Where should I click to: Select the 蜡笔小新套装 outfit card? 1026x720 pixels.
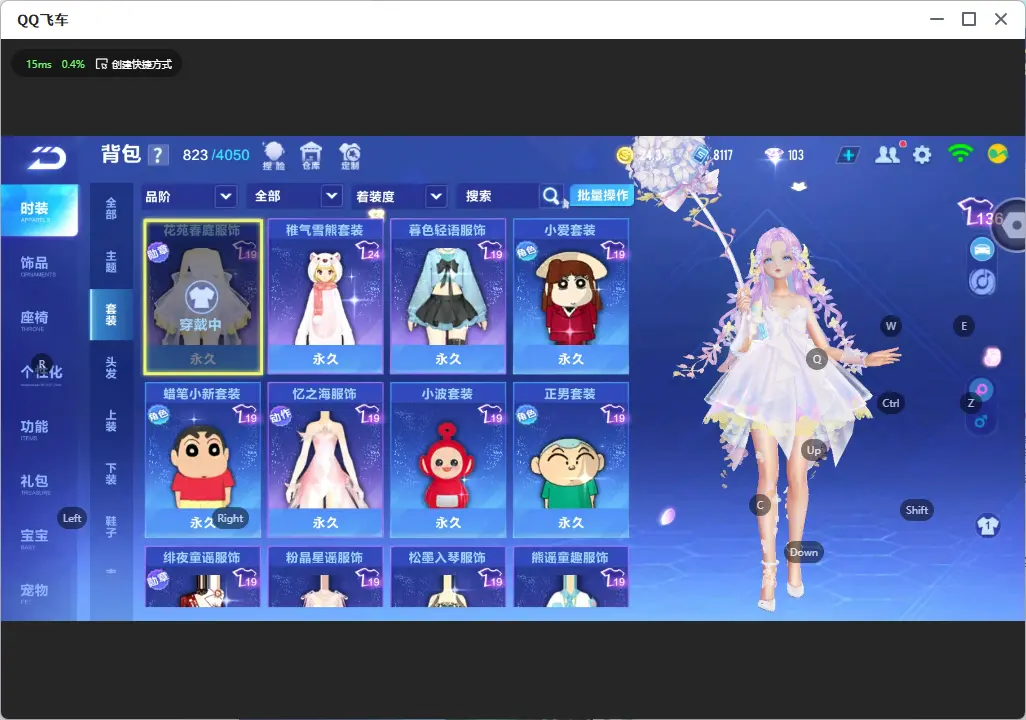pos(203,460)
